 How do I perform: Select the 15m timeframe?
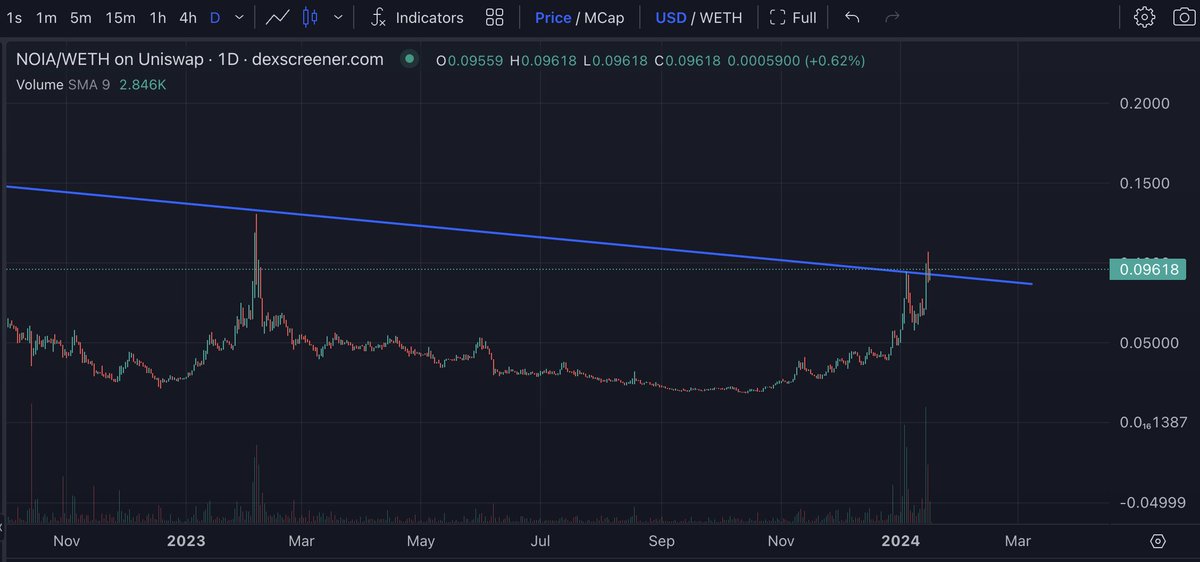[121, 17]
